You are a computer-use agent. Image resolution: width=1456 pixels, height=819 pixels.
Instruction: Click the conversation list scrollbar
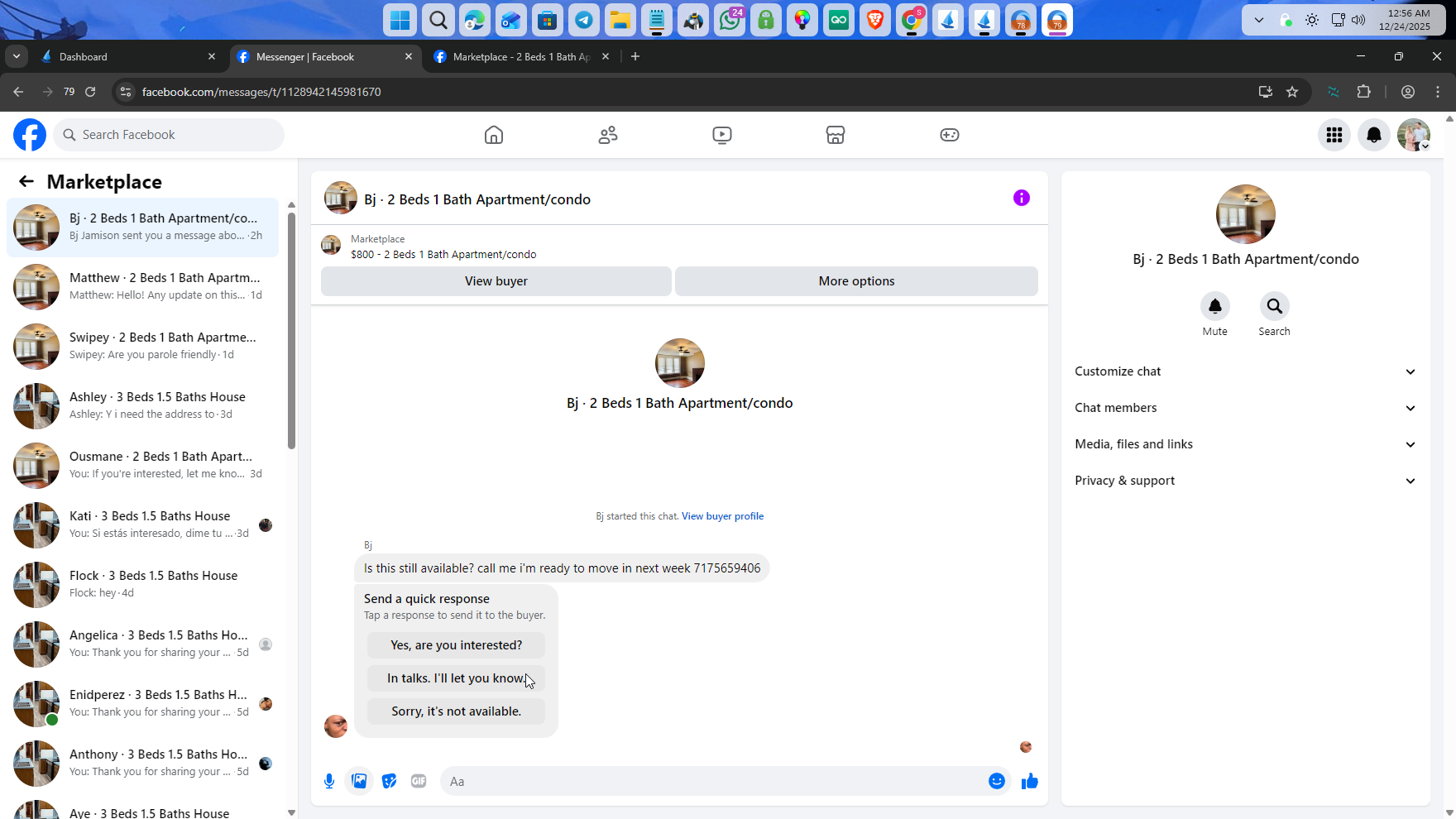(x=291, y=331)
